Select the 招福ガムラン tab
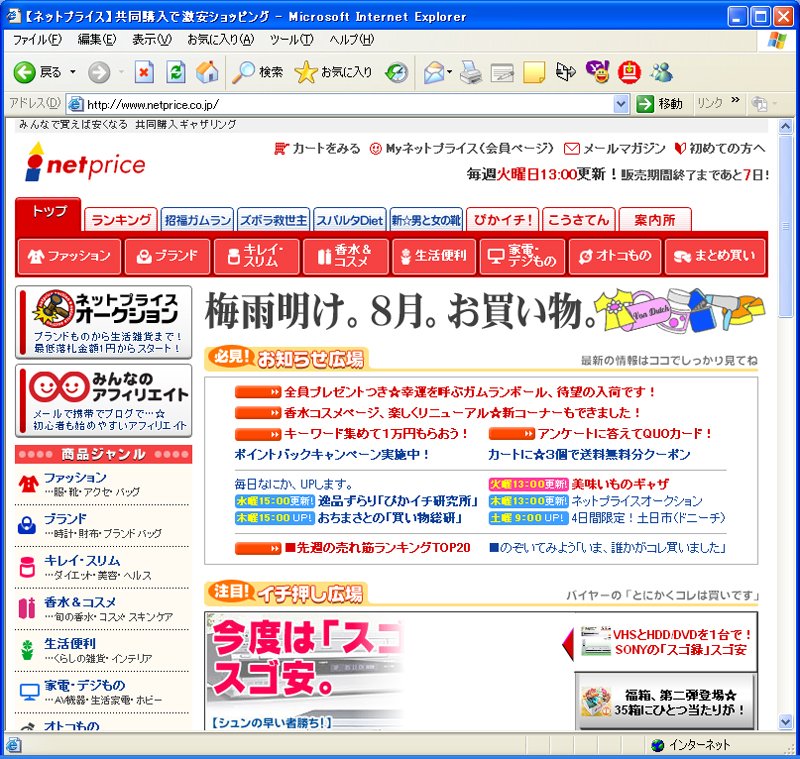 [x=197, y=220]
